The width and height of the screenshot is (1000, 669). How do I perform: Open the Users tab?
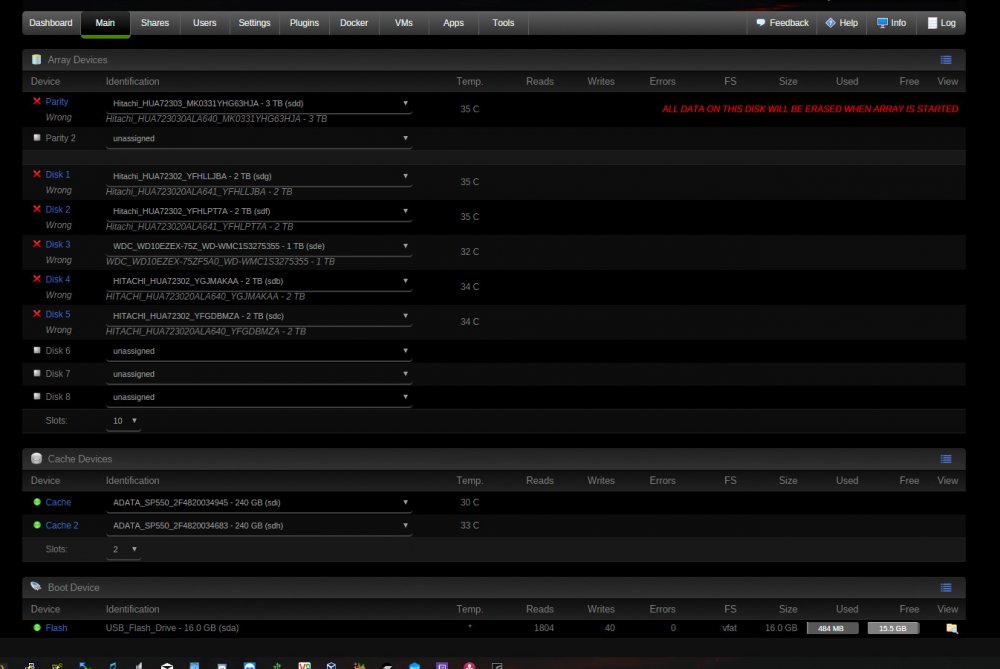point(205,23)
